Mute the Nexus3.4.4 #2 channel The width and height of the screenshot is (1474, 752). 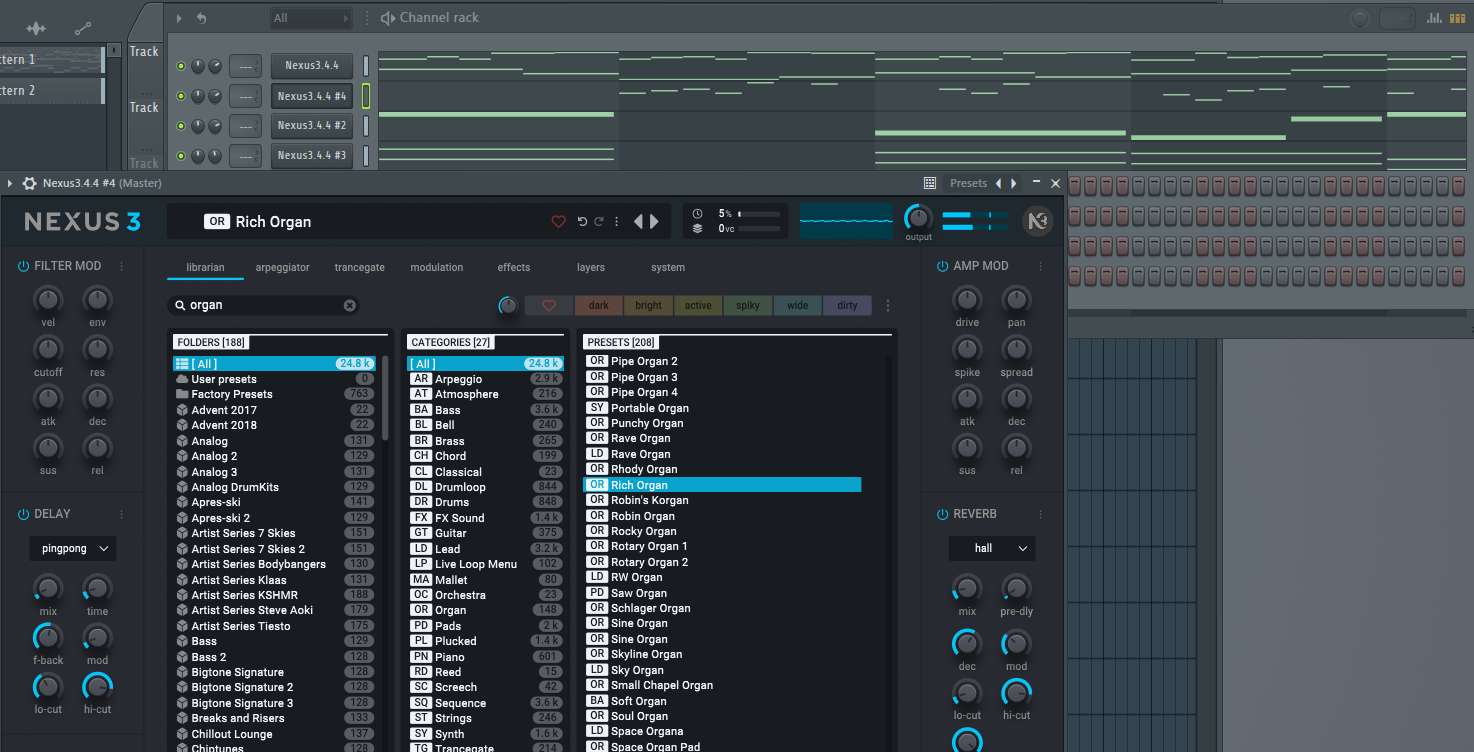click(x=181, y=126)
